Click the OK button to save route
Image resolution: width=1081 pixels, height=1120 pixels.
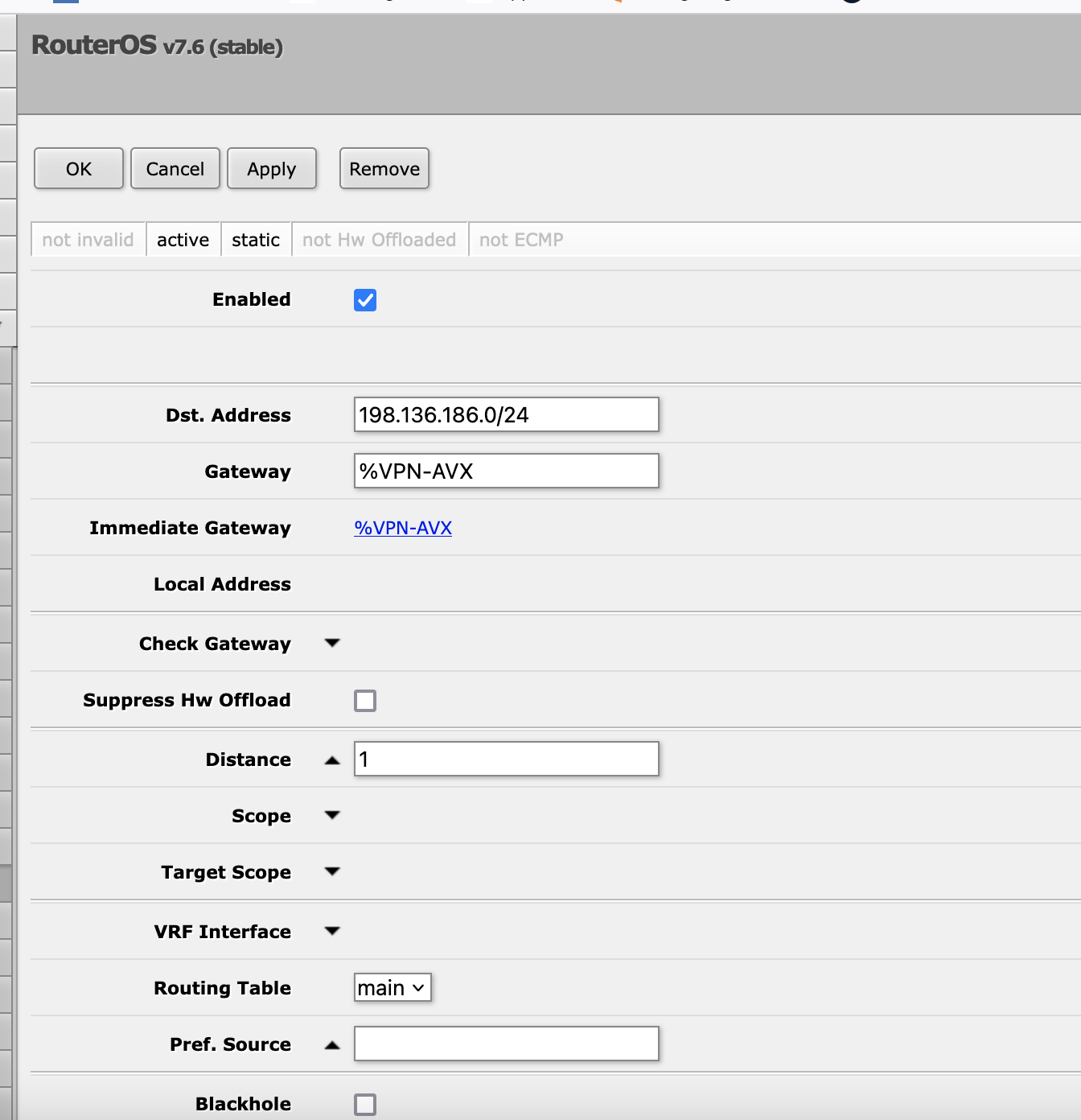78,168
